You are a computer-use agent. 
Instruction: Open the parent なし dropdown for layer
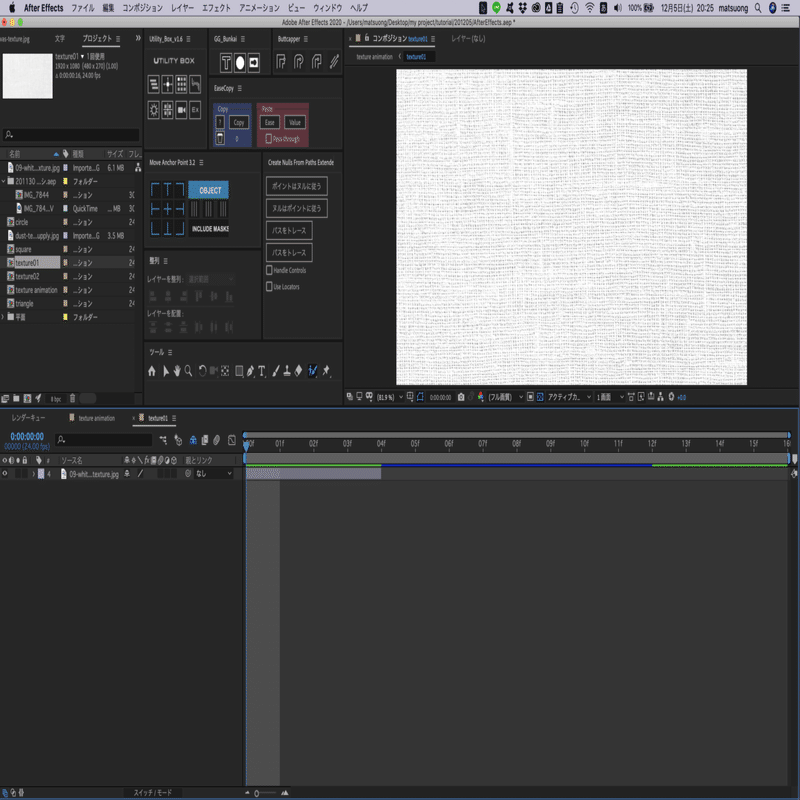pos(214,473)
